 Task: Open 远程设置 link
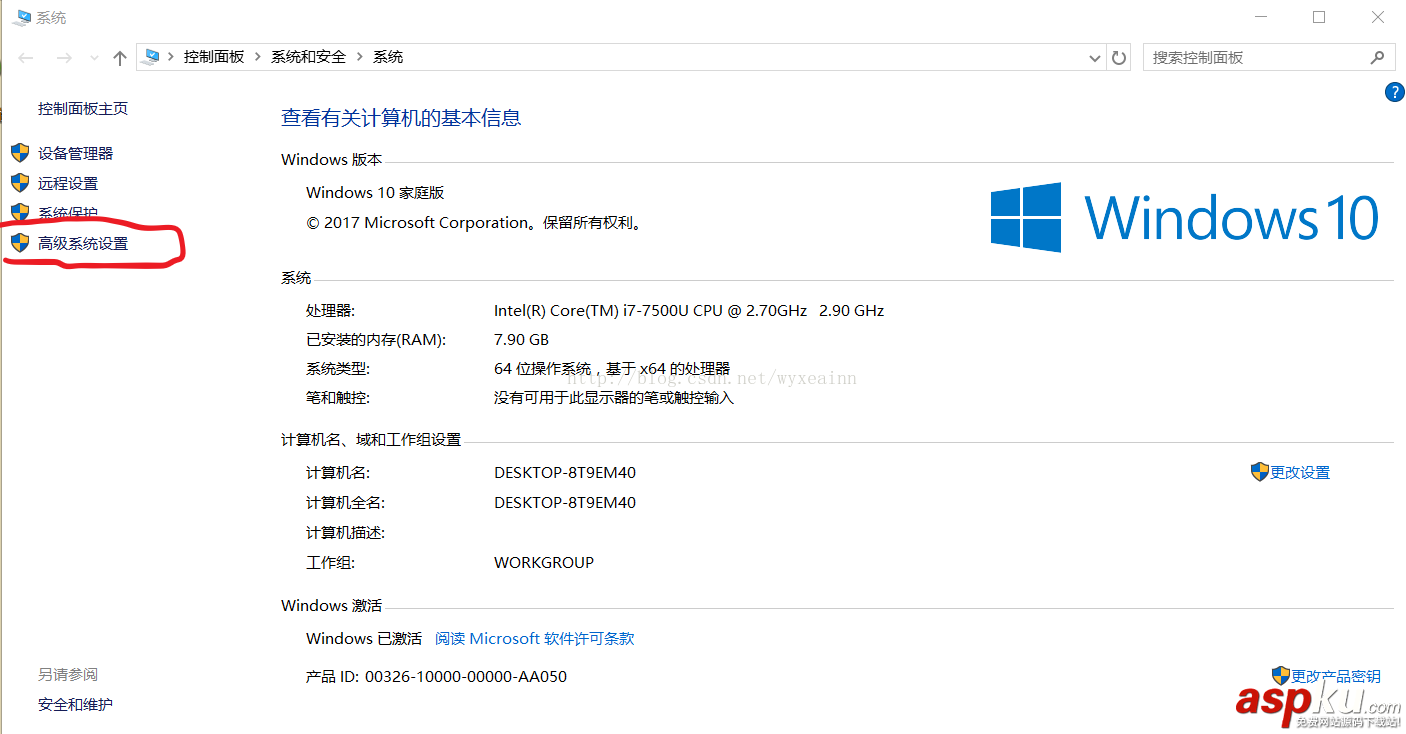click(x=68, y=183)
